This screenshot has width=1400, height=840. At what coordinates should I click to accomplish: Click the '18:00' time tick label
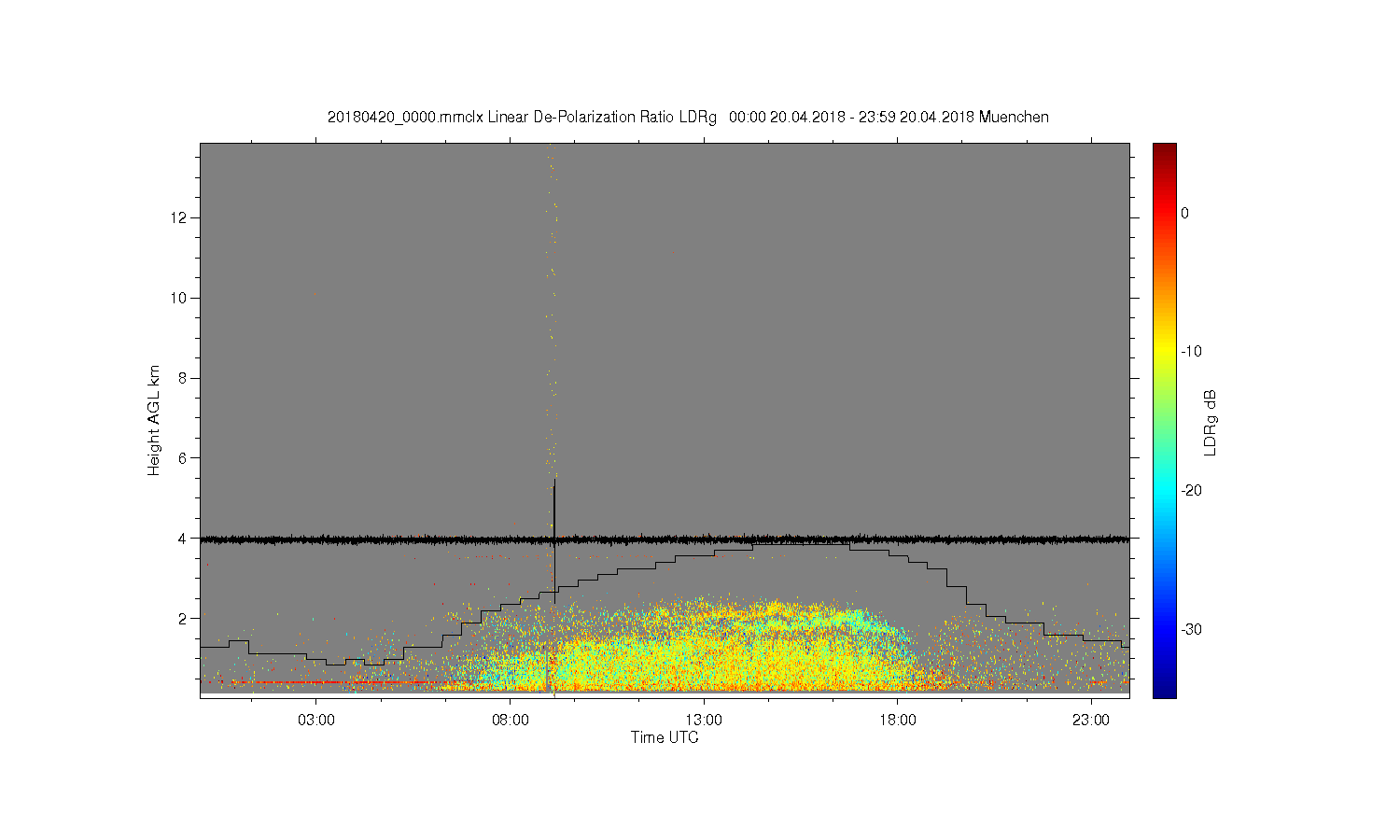tap(898, 721)
